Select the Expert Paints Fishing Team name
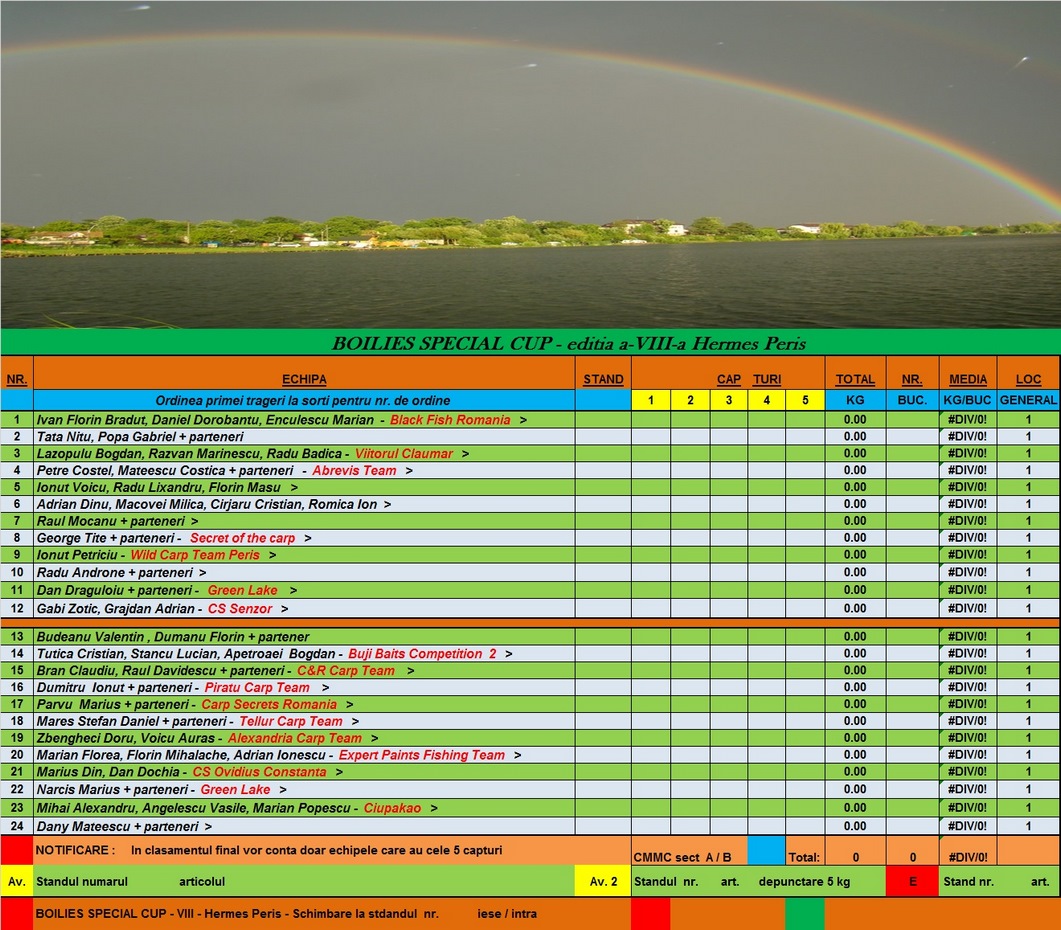 (421, 755)
